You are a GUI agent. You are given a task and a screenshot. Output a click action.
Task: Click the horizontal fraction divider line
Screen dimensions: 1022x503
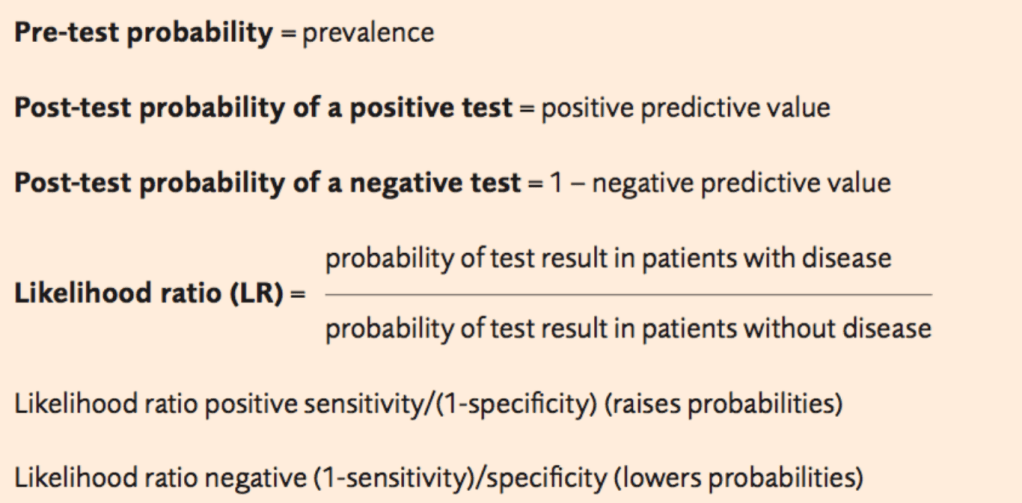(x=628, y=294)
